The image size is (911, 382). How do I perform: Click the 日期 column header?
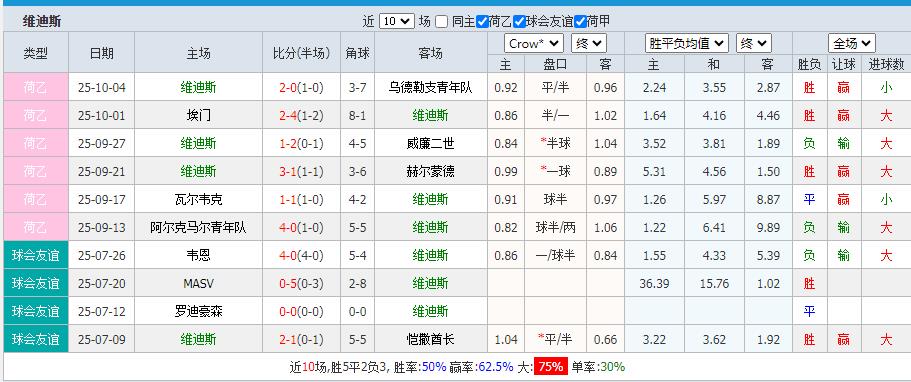point(102,53)
